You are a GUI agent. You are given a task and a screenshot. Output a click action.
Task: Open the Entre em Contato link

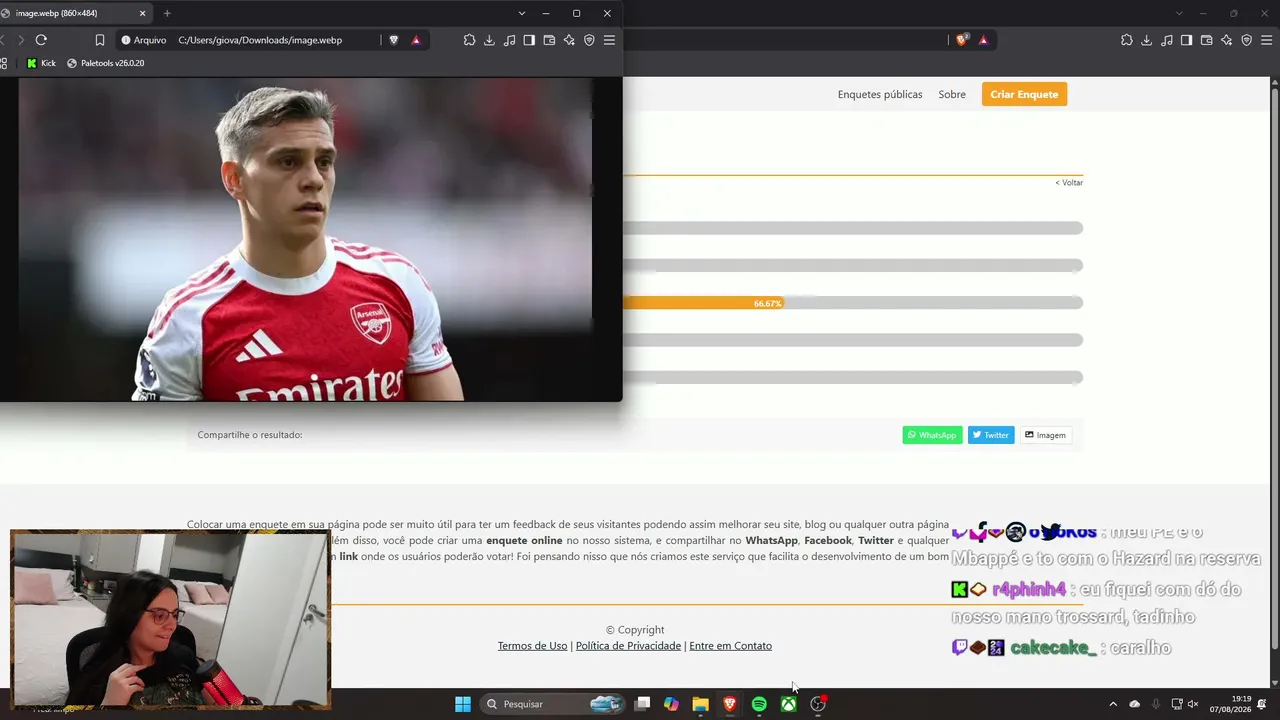click(730, 646)
